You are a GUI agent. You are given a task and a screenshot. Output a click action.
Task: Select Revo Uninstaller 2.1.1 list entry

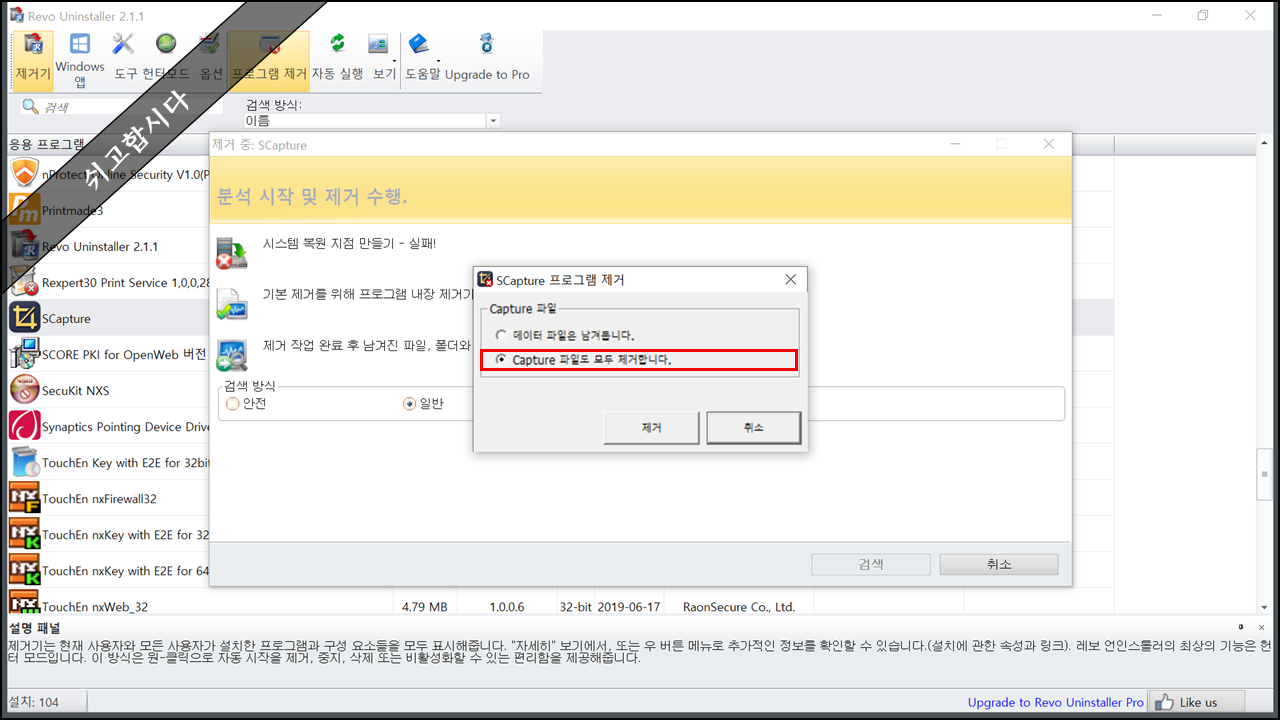pyautogui.click(x=100, y=246)
